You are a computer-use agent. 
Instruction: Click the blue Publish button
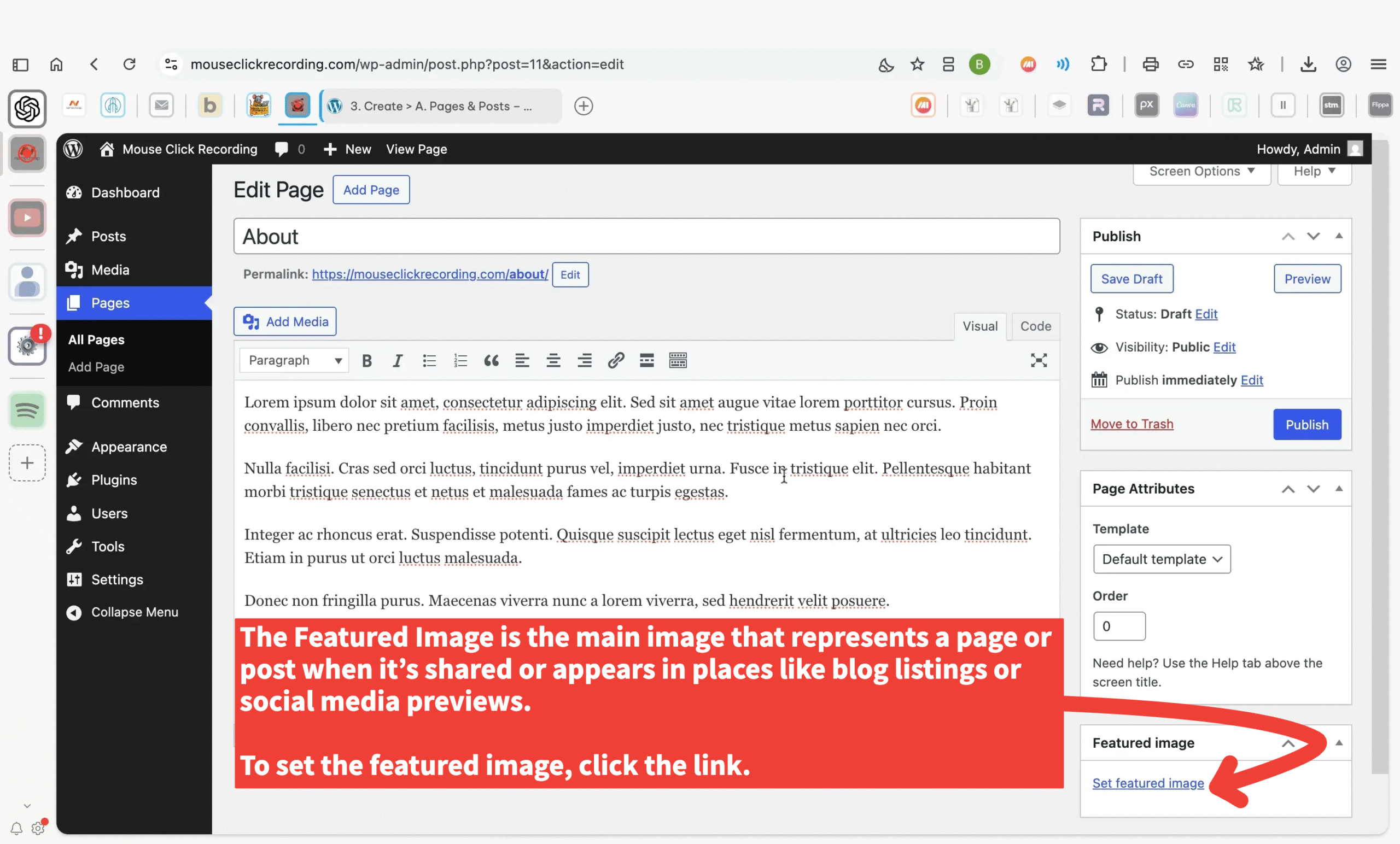1307,425
